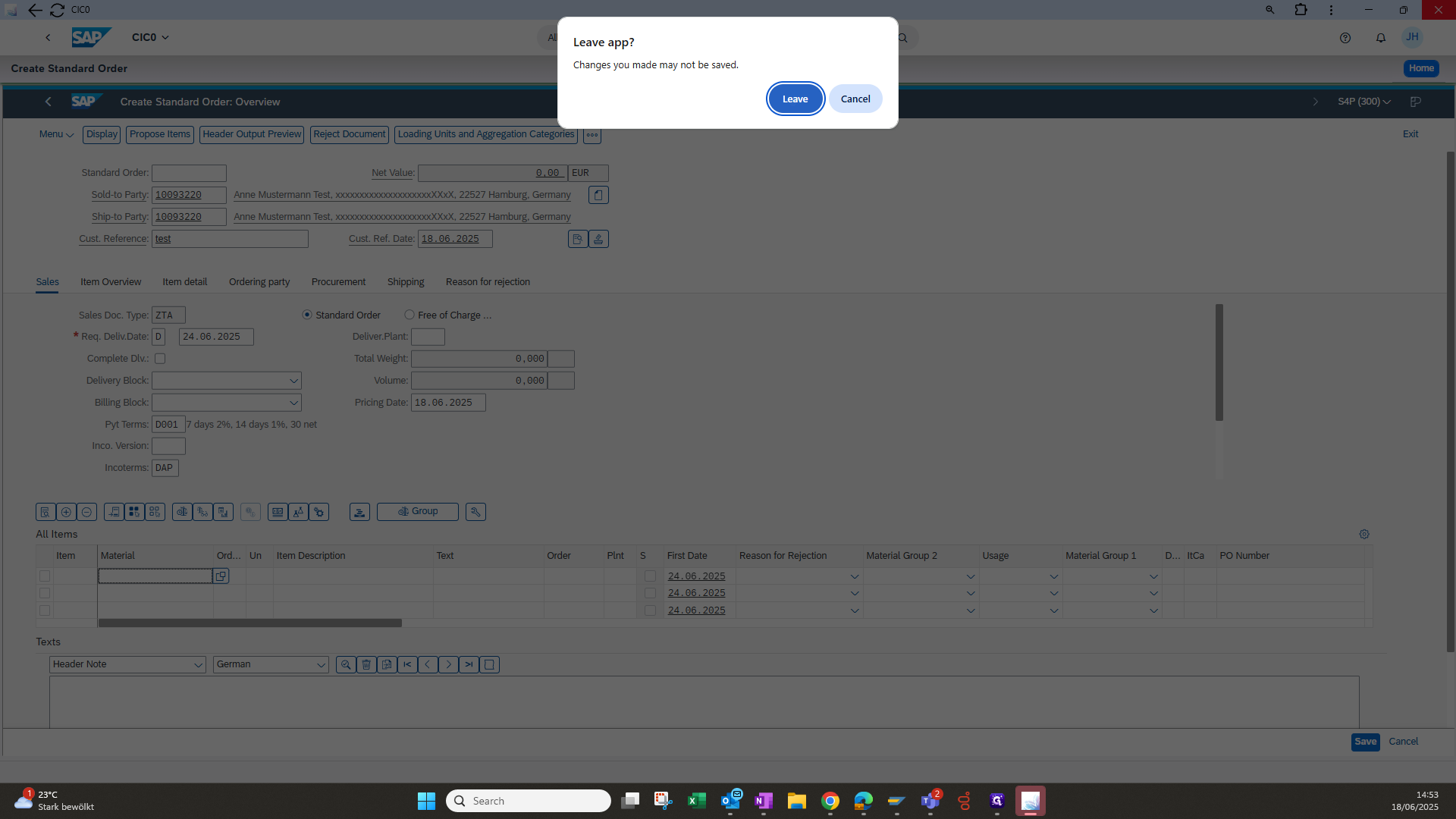Click the next text arrow in Texts toolbar

coord(448,665)
